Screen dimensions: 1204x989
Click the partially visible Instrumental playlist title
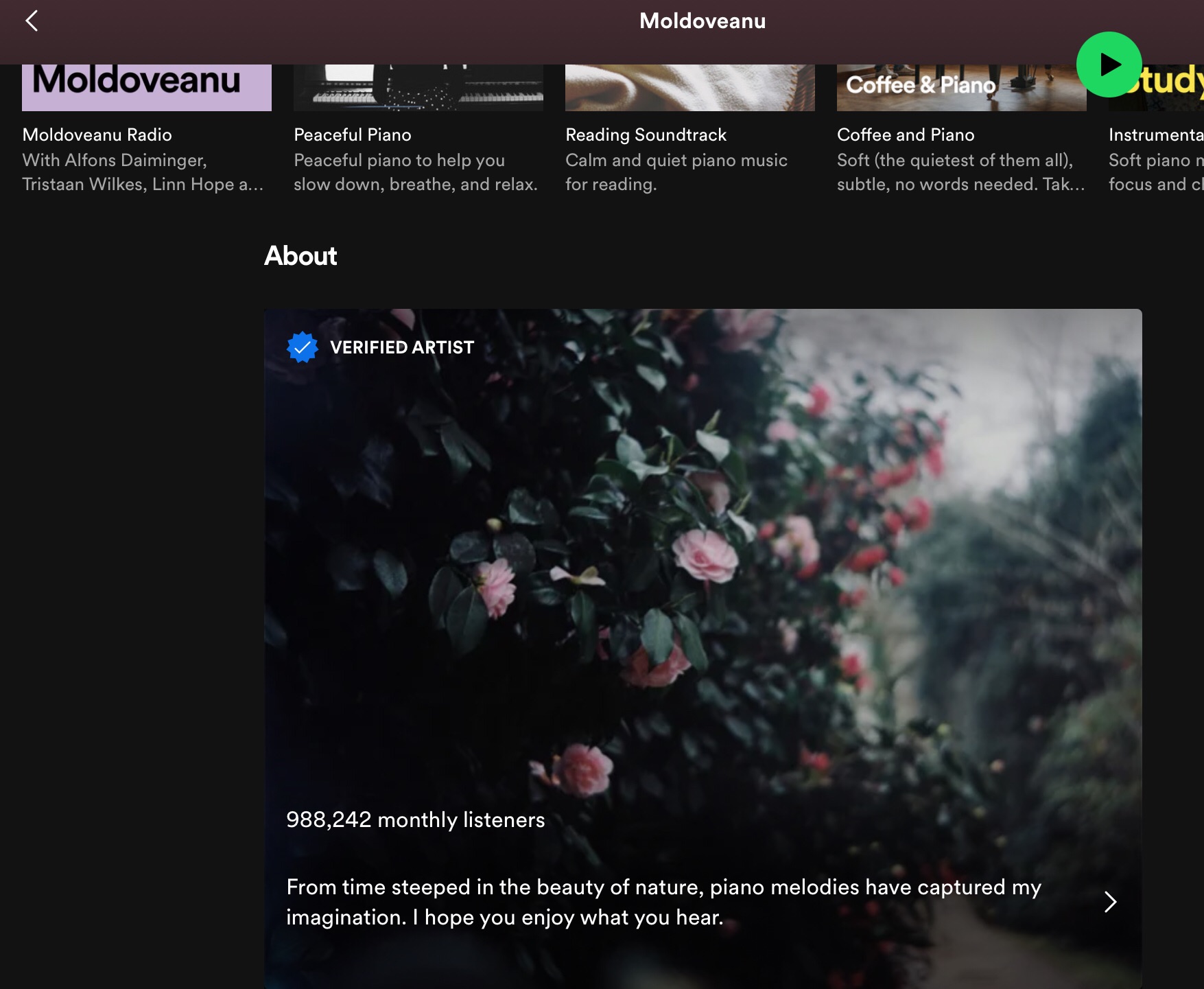click(x=1155, y=135)
